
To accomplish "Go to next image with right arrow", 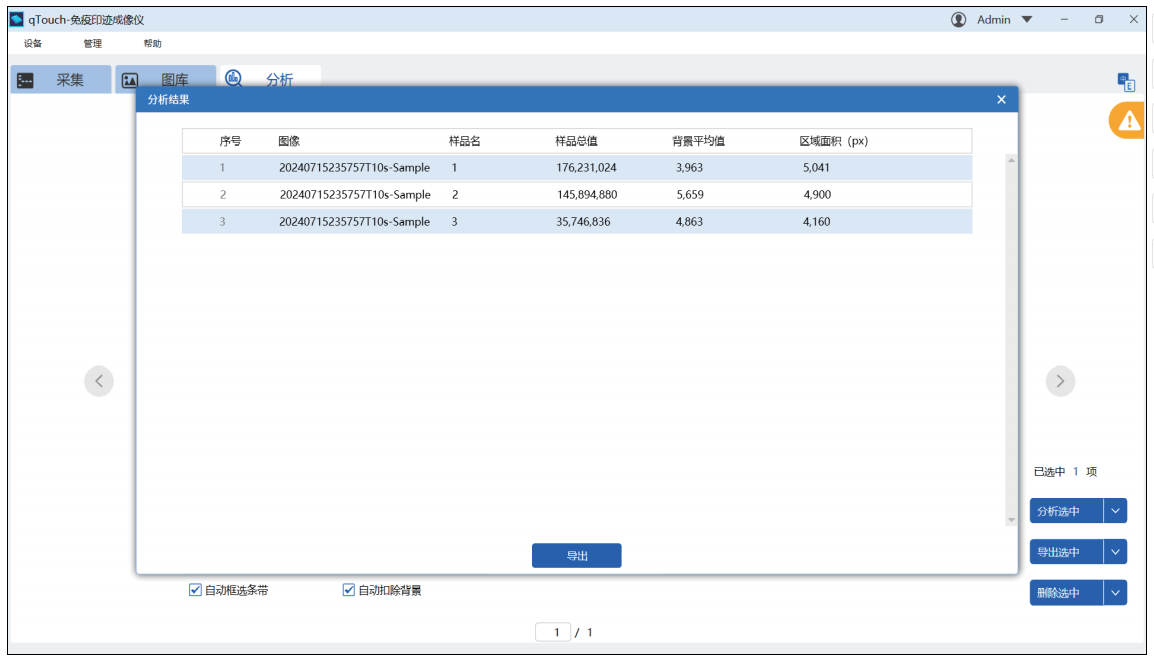I will (1060, 381).
